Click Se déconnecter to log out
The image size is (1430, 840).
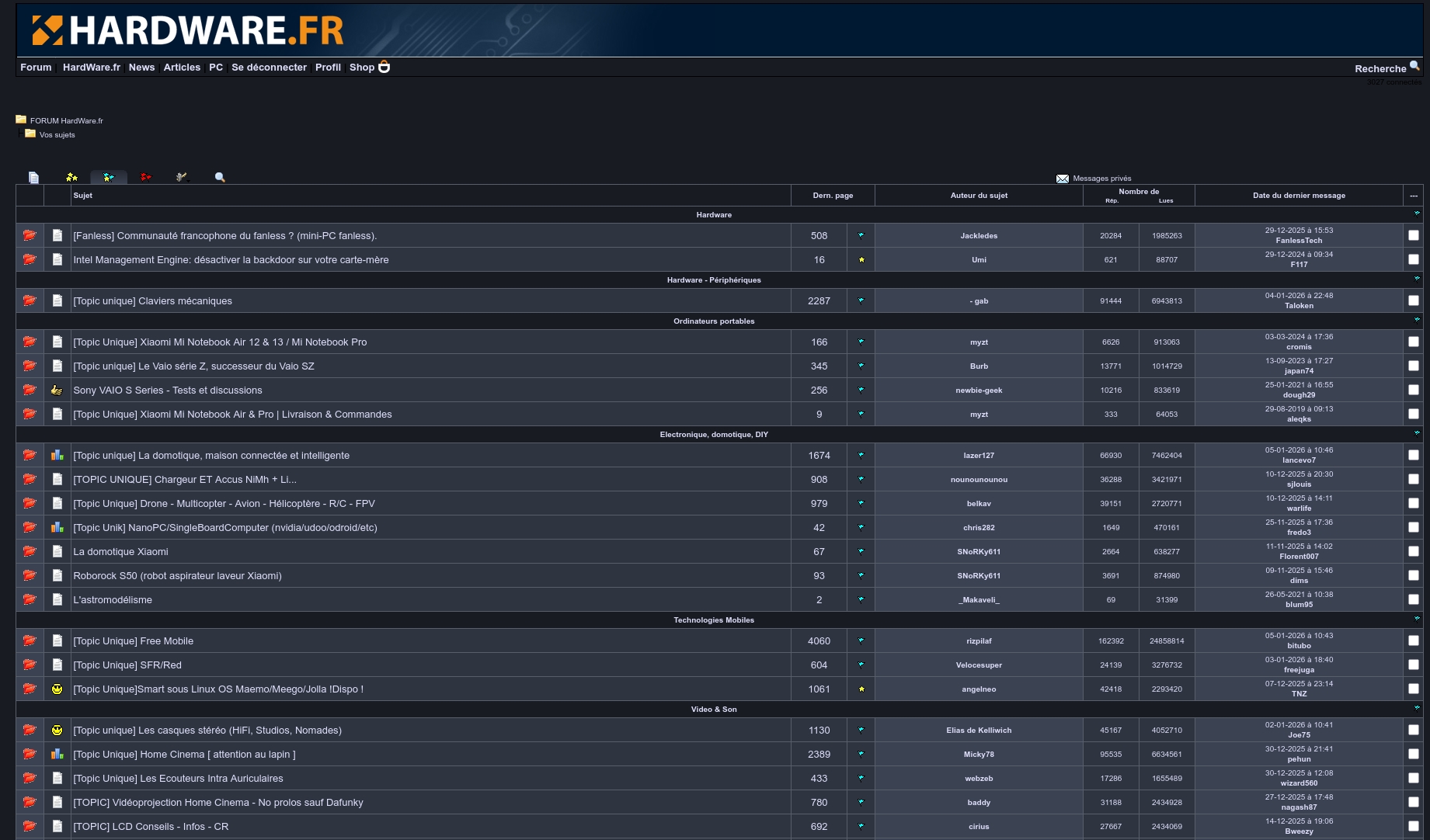269,68
